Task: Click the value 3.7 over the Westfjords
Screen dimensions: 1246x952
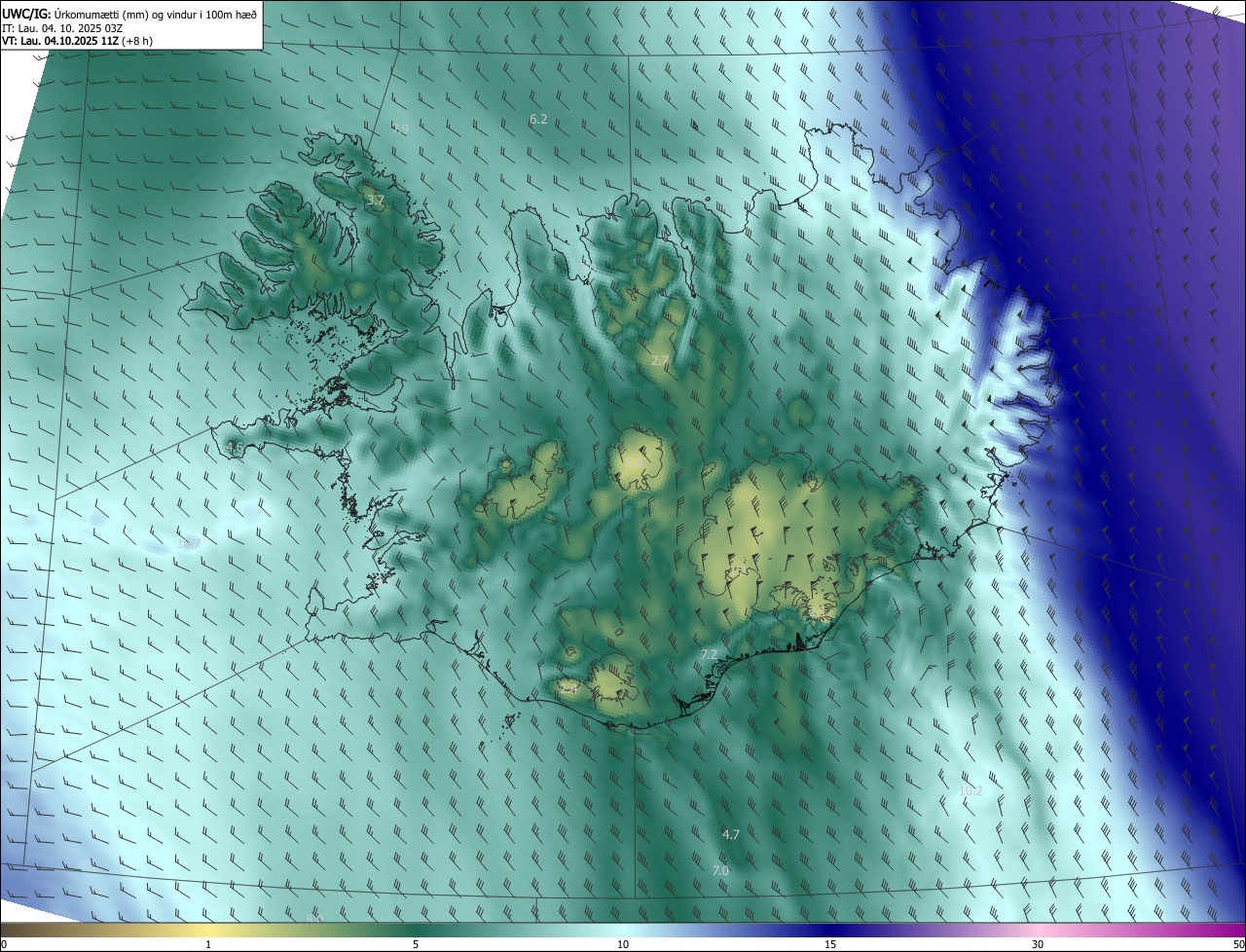Action: coord(376,200)
